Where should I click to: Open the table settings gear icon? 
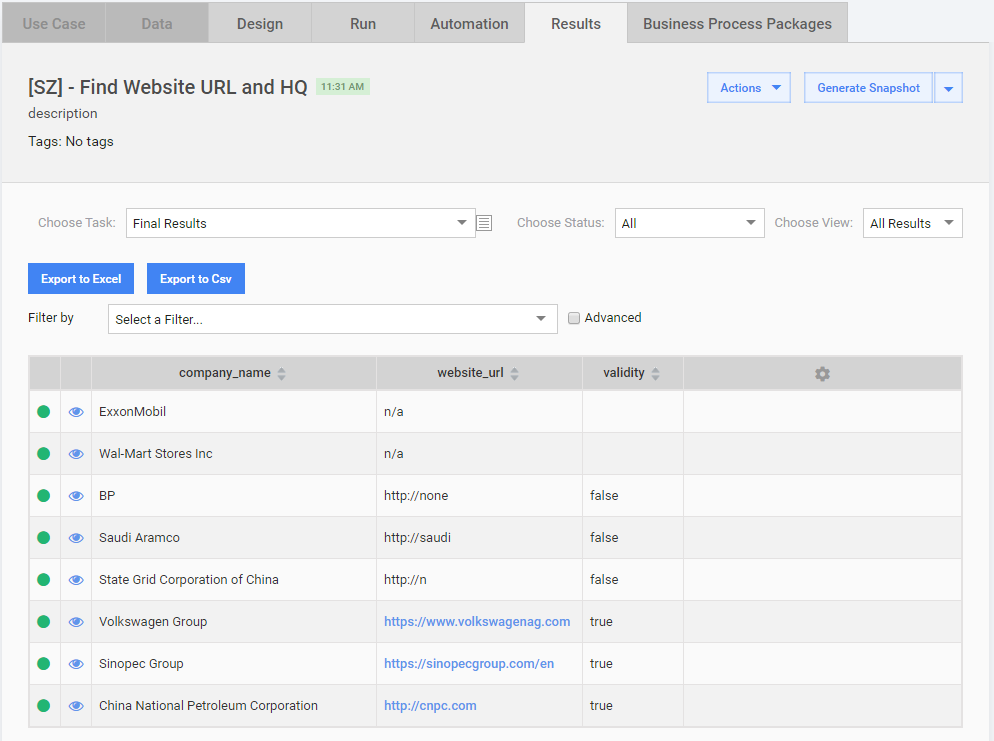pos(822,373)
